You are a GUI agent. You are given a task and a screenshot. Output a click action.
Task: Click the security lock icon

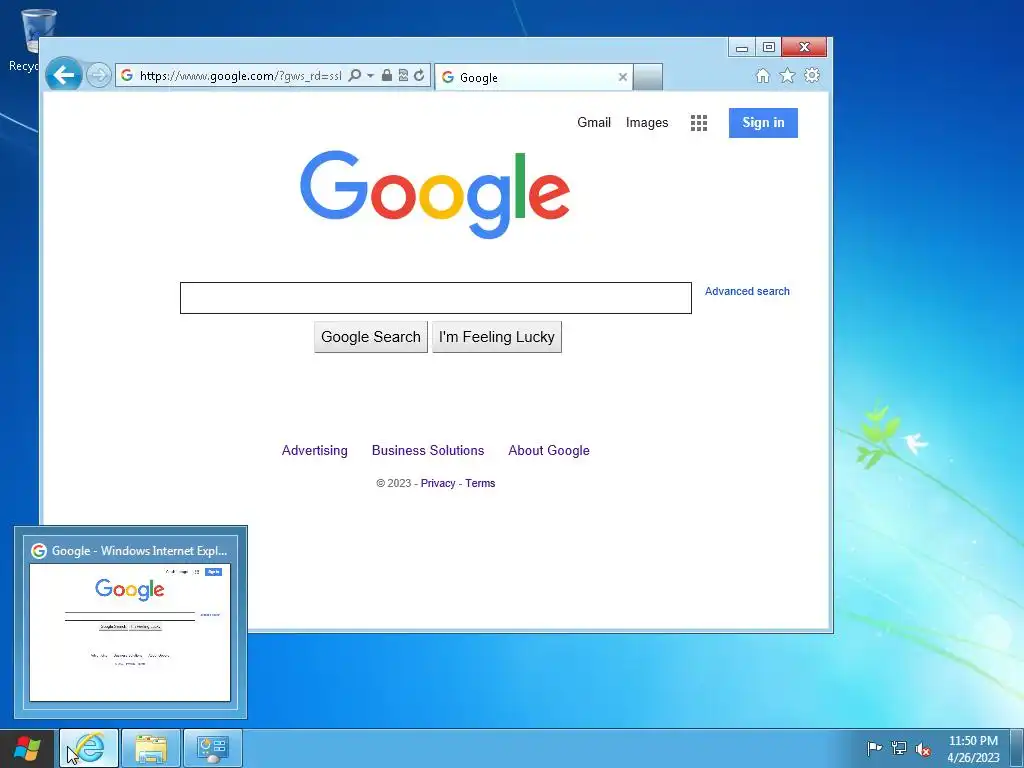click(387, 75)
